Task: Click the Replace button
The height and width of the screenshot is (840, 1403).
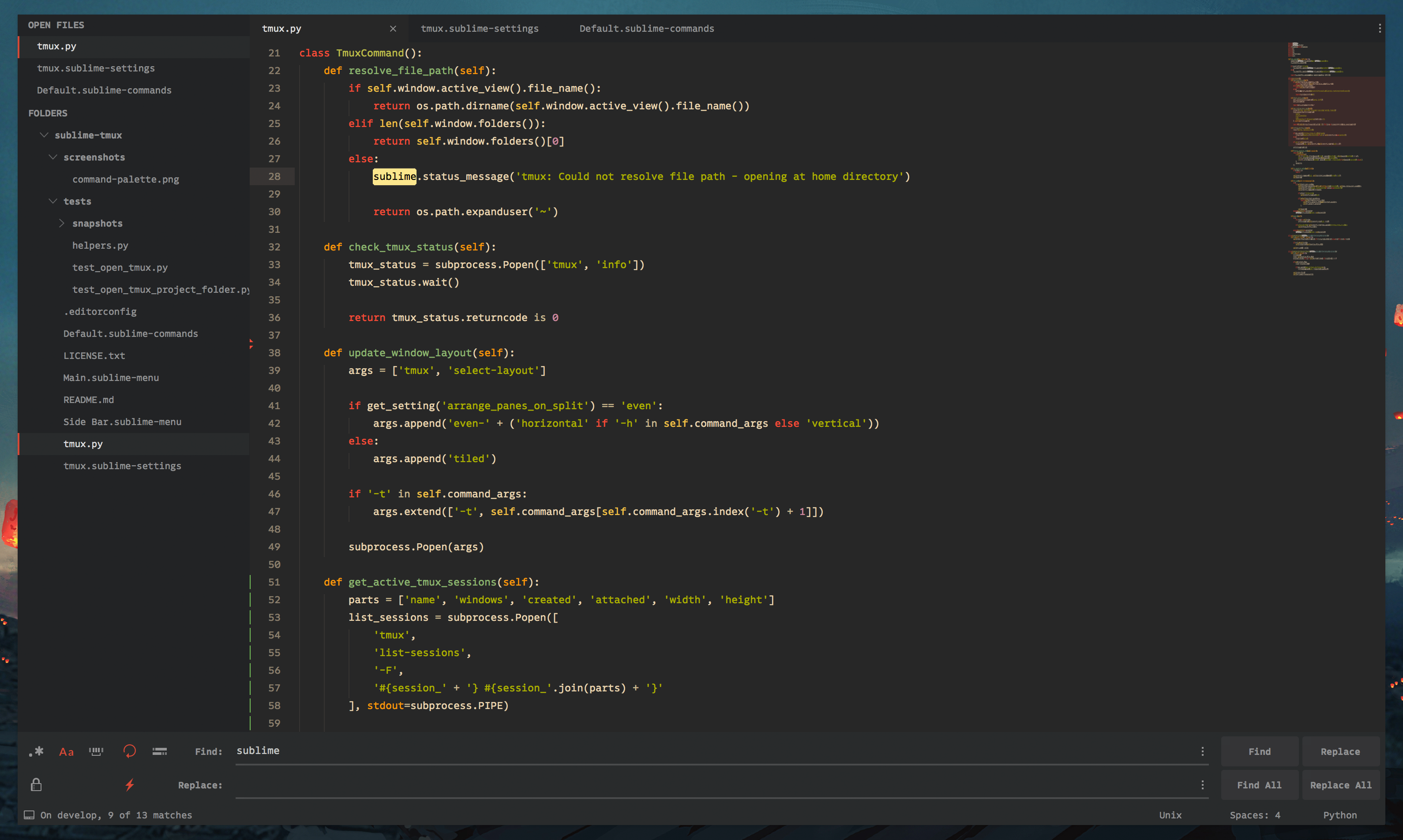Action: (x=1340, y=751)
